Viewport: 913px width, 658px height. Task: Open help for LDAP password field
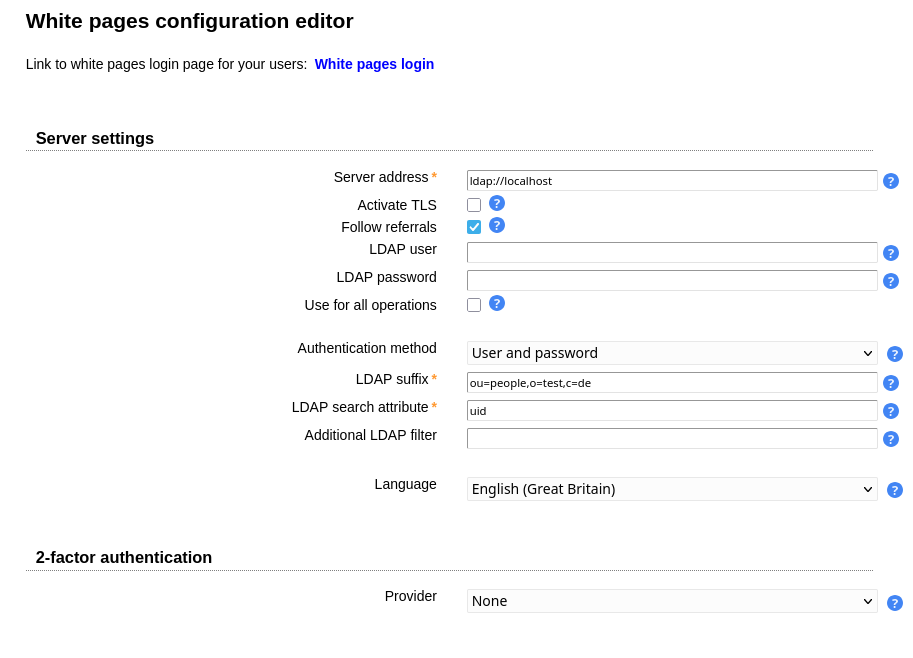pos(890,281)
